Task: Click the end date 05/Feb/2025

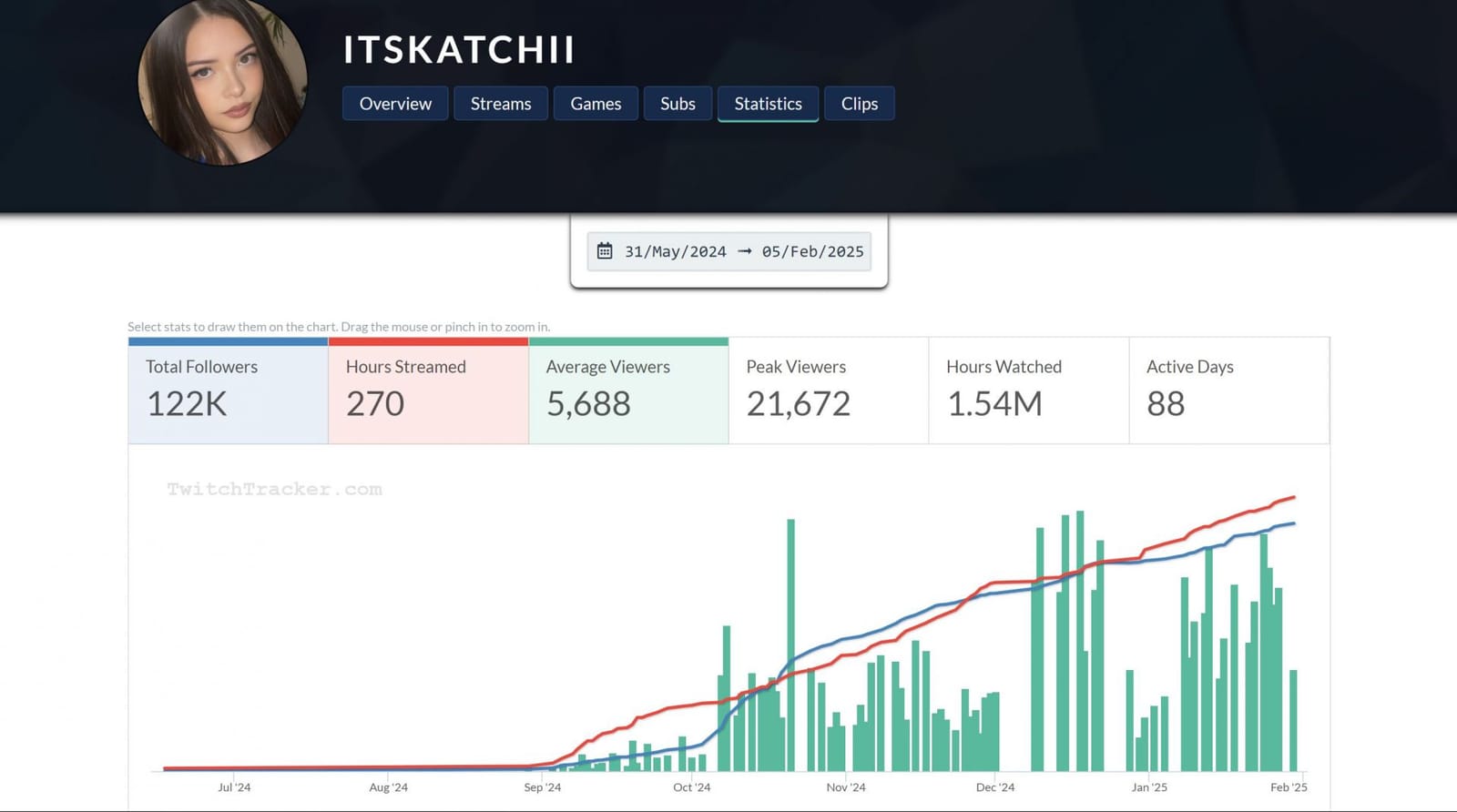Action: click(812, 252)
